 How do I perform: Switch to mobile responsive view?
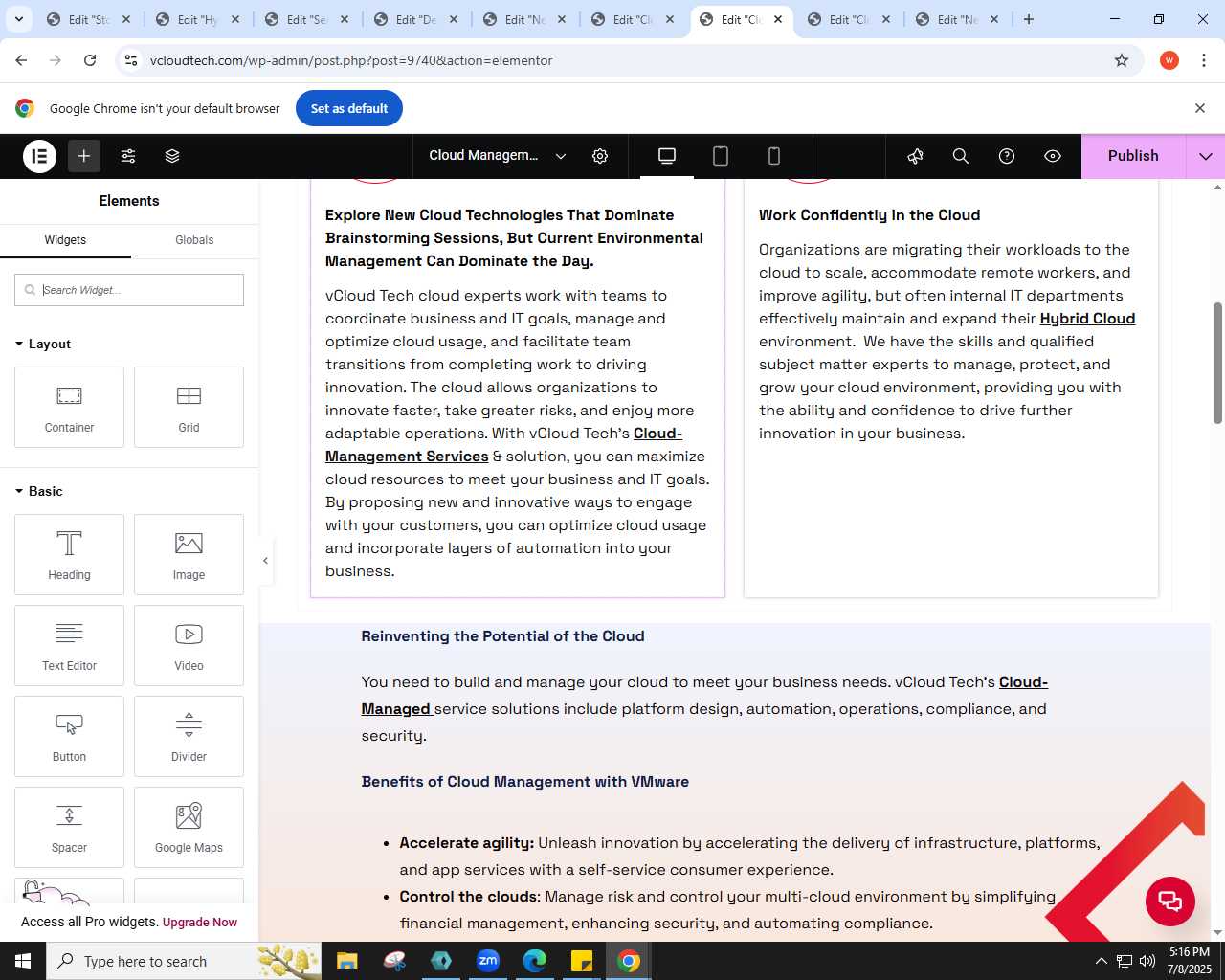774,156
